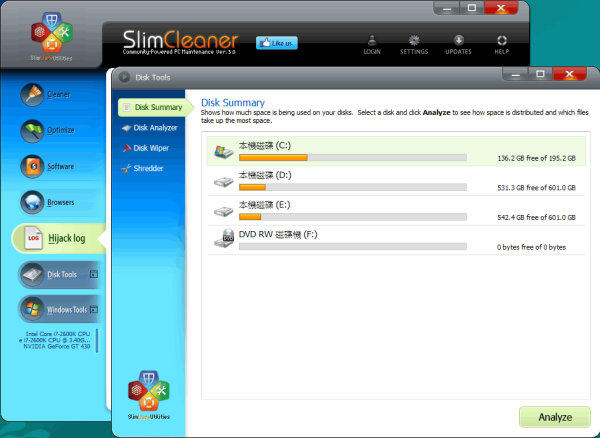This screenshot has height=438, width=600.
Task: Close the SlimCleaner main window
Action: click(x=501, y=8)
